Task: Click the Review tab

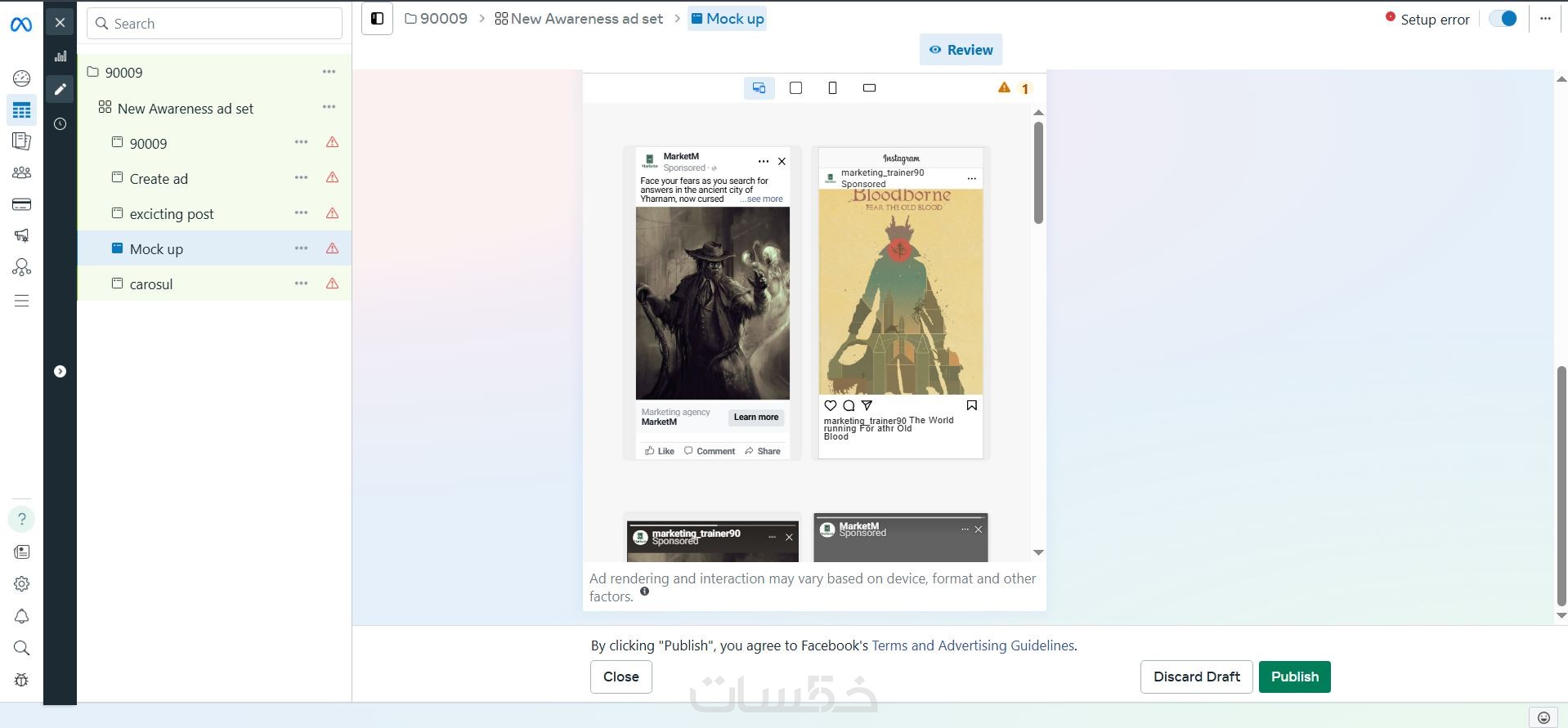Action: coord(961,50)
